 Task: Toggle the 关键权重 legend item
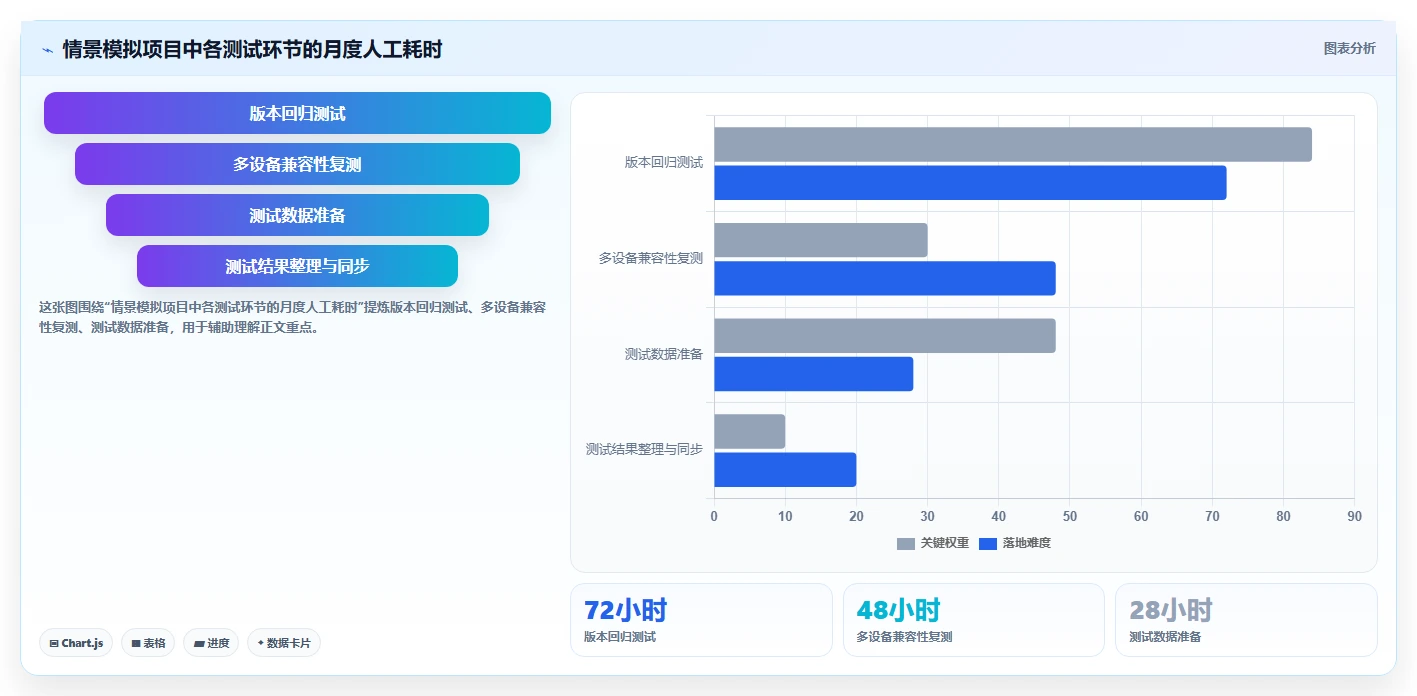coord(932,543)
